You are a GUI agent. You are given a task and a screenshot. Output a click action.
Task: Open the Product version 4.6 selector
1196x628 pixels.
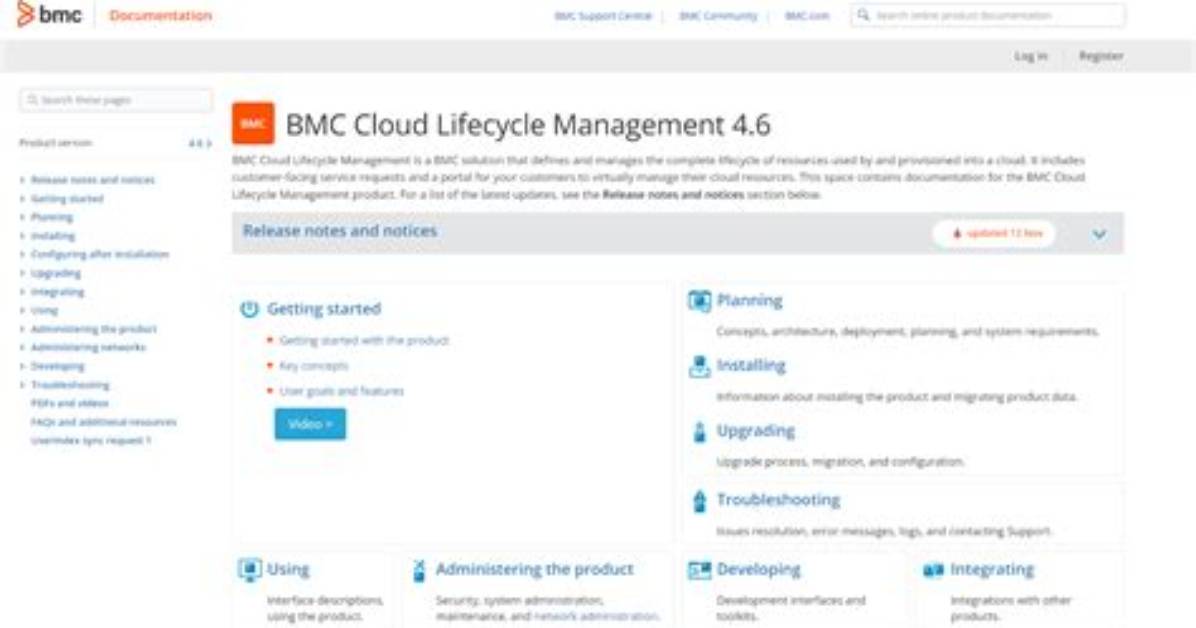pyautogui.click(x=200, y=143)
